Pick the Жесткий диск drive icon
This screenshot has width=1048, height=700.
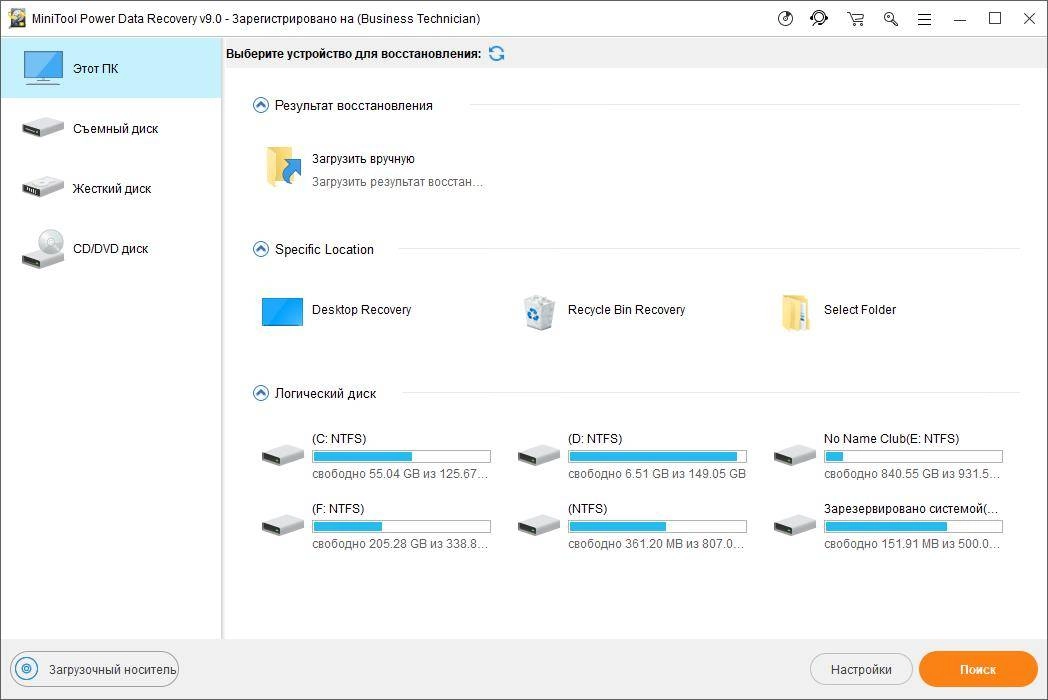(43, 187)
